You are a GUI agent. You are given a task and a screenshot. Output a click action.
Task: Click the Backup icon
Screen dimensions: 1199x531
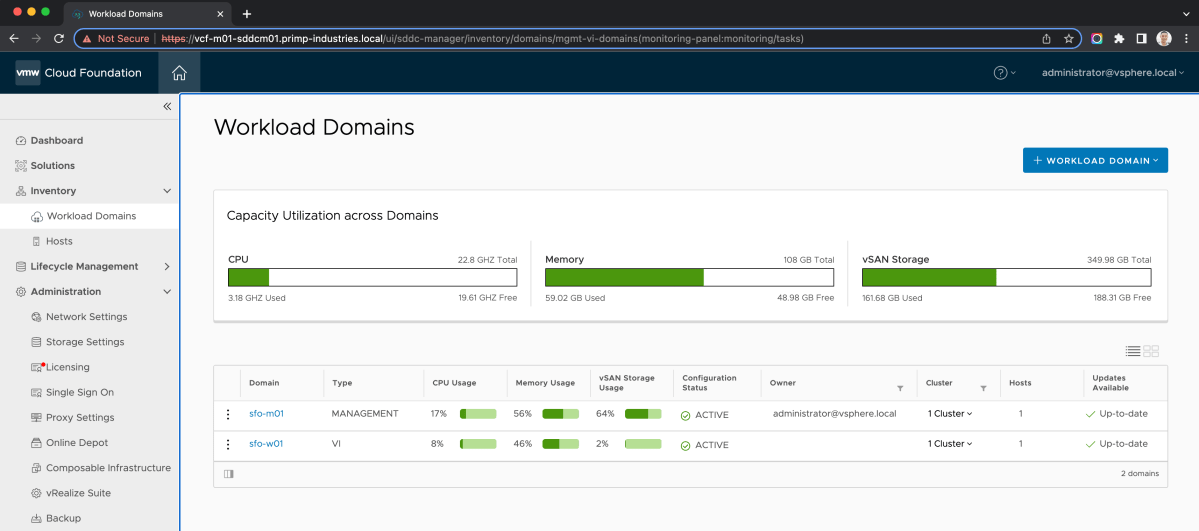36,519
